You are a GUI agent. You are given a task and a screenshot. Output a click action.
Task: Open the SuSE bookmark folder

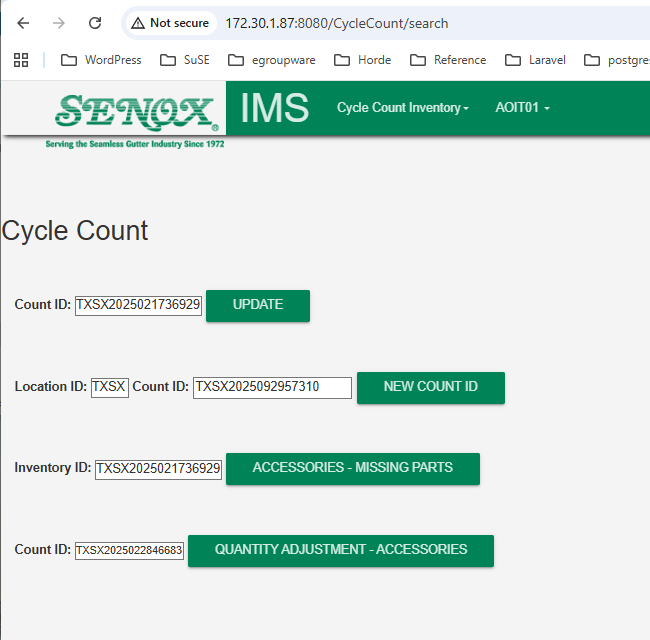pyautogui.click(x=185, y=60)
